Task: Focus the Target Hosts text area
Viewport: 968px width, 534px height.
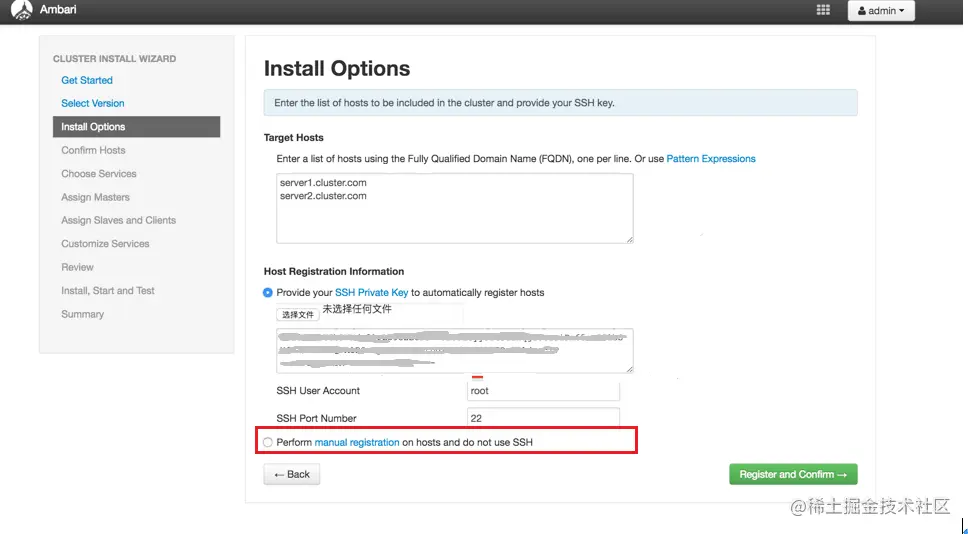Action: (454, 208)
